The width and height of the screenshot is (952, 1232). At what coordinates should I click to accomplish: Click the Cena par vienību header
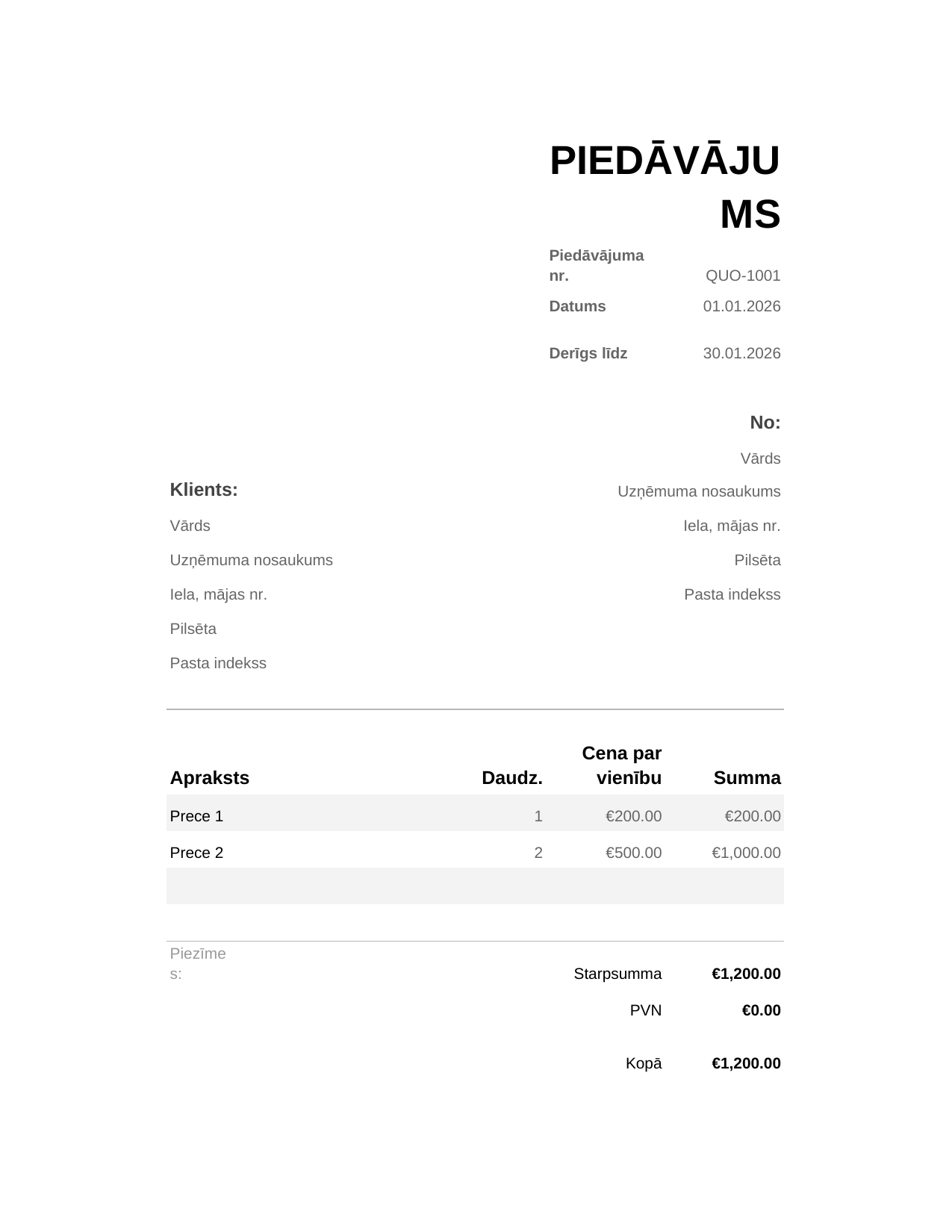pyautogui.click(x=622, y=765)
